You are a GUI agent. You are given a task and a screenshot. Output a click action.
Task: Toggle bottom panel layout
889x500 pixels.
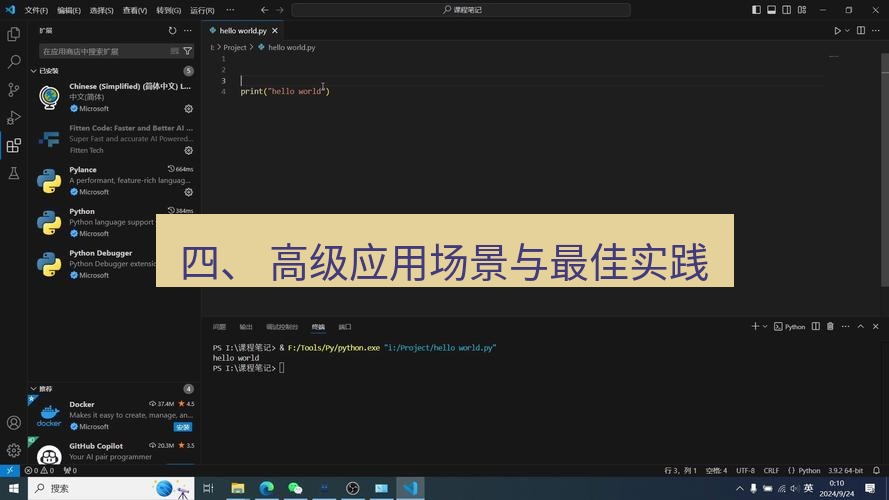[772, 10]
